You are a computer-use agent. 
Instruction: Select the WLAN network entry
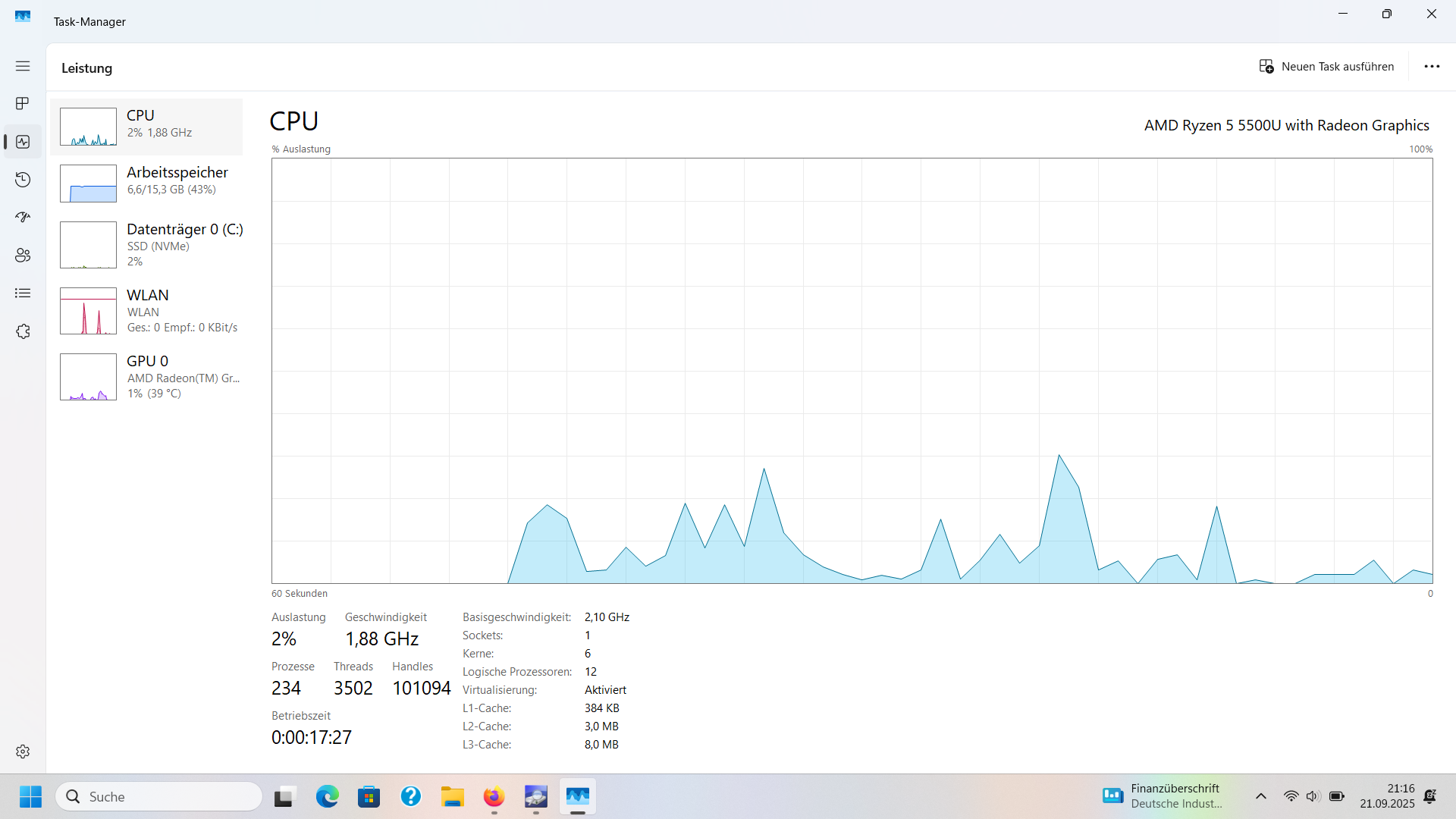tap(146, 310)
